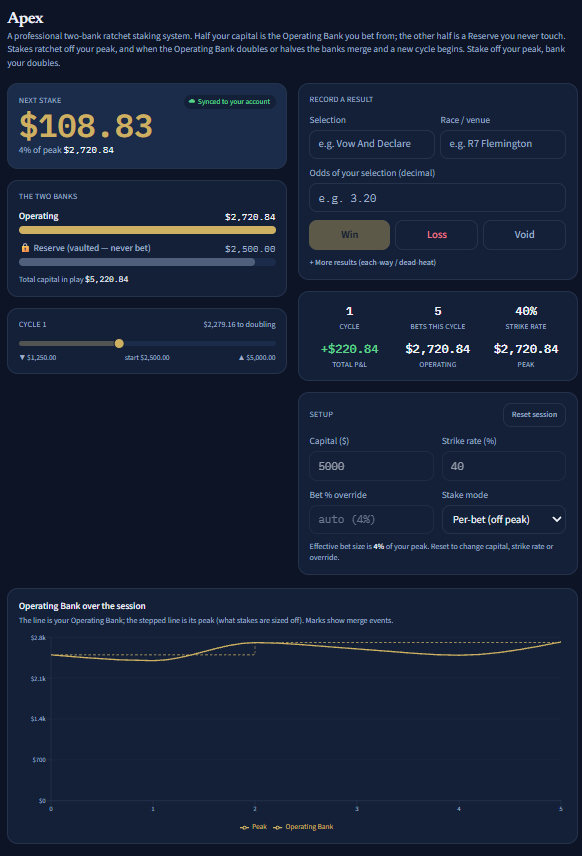
Task: Click the Reserve bank progress bar
Action: tap(147, 262)
